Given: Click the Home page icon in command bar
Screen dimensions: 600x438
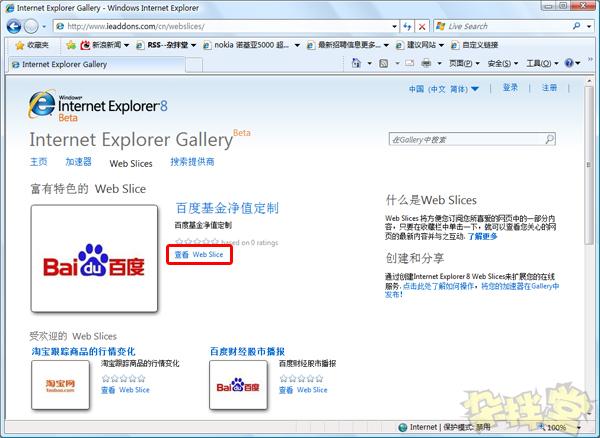Looking at the screenshot, I should coord(356,63).
